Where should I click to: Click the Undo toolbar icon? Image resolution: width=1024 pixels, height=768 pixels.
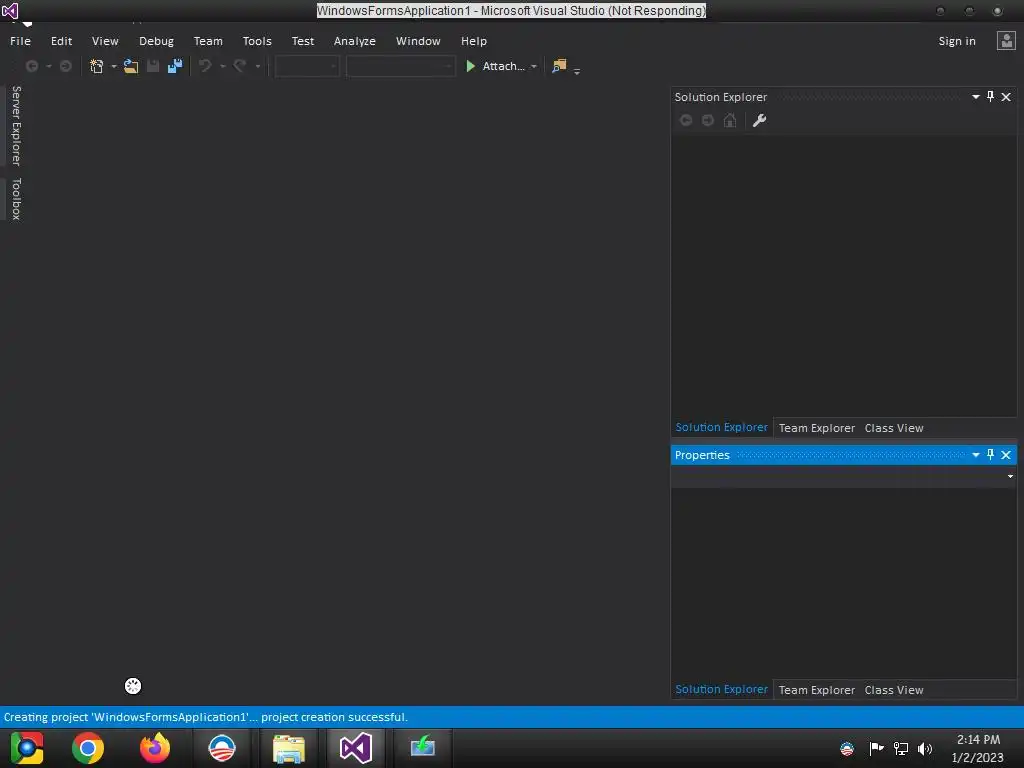tap(205, 66)
